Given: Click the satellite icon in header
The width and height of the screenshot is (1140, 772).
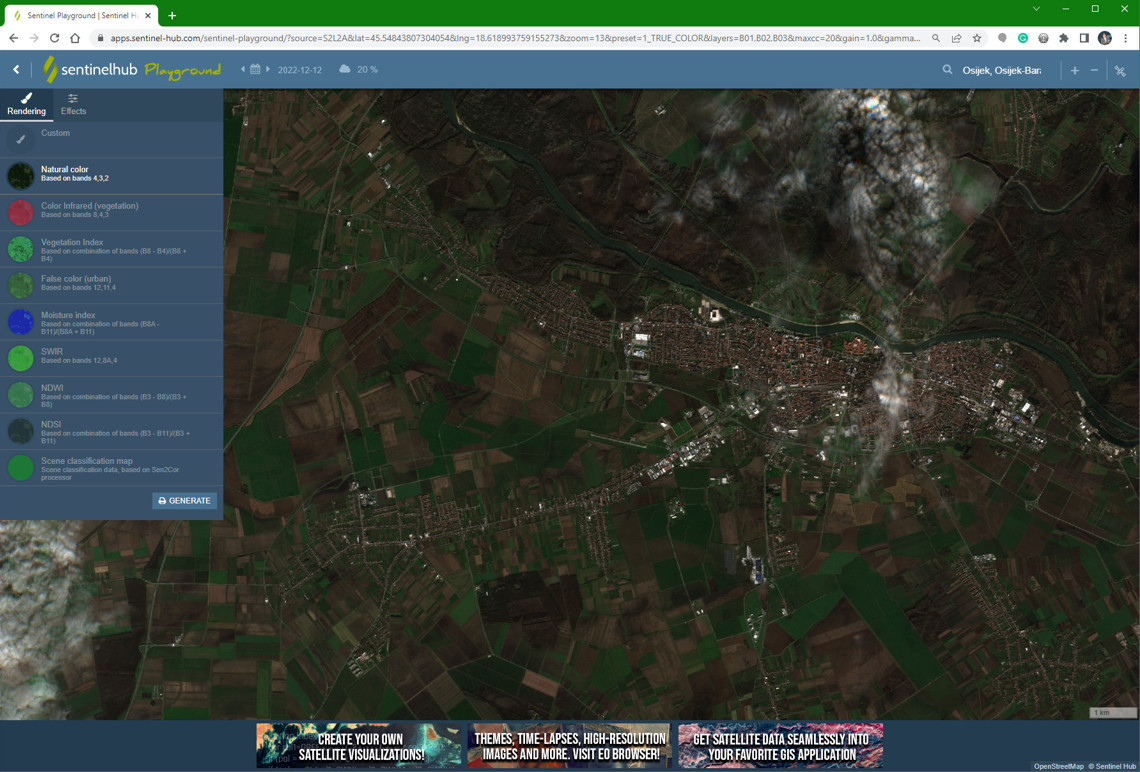Looking at the screenshot, I should (x=1120, y=71).
